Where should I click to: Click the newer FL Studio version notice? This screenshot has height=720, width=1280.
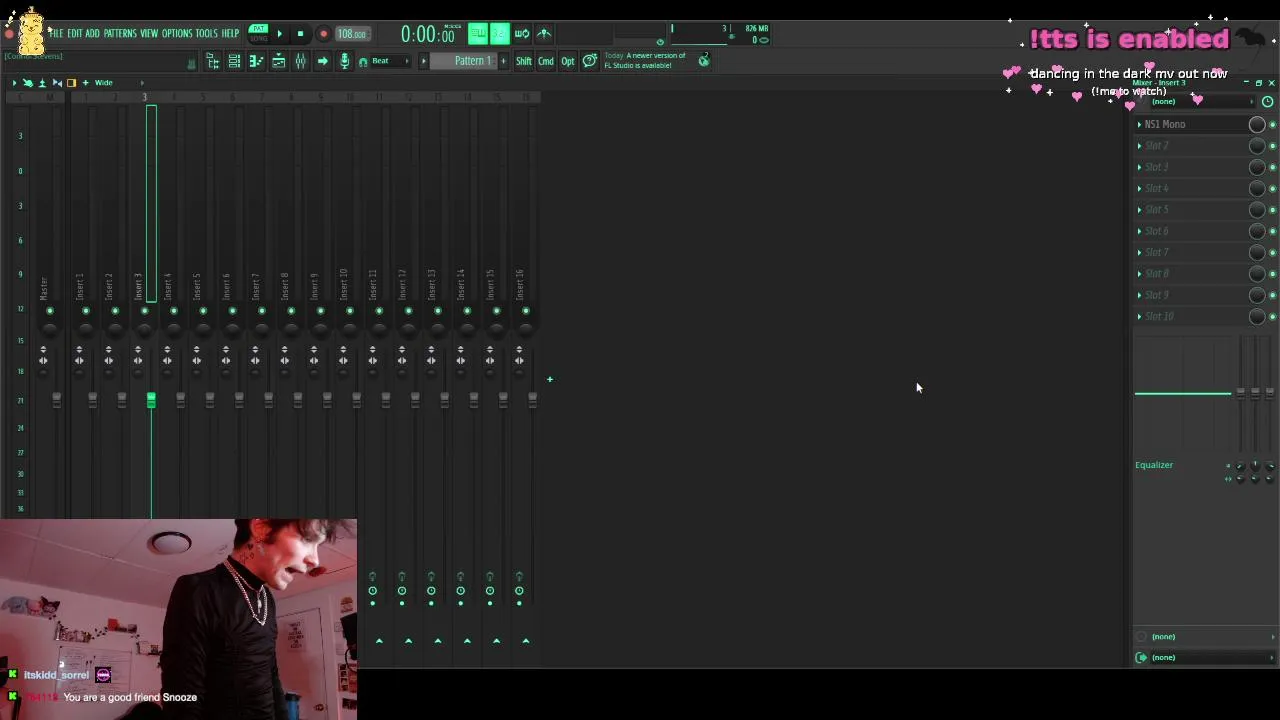click(645, 61)
